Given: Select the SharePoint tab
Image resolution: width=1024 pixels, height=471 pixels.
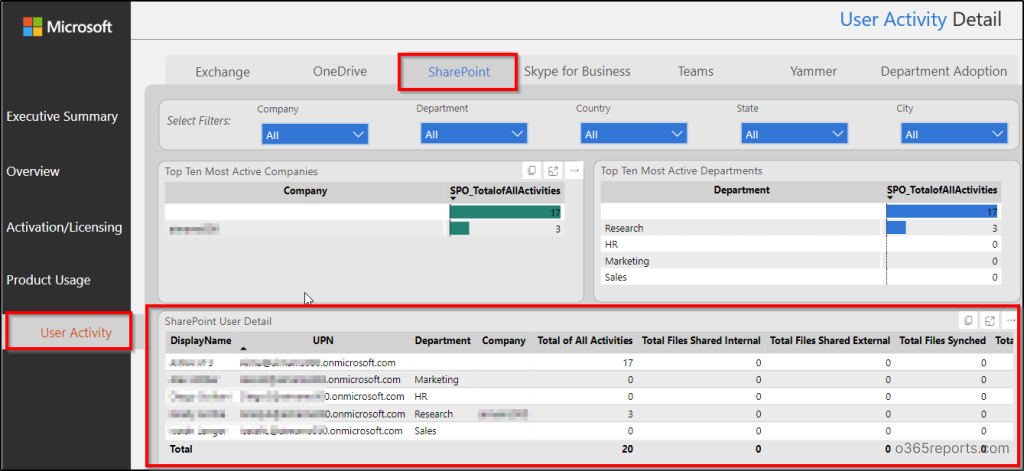Looking at the screenshot, I should [x=458, y=72].
